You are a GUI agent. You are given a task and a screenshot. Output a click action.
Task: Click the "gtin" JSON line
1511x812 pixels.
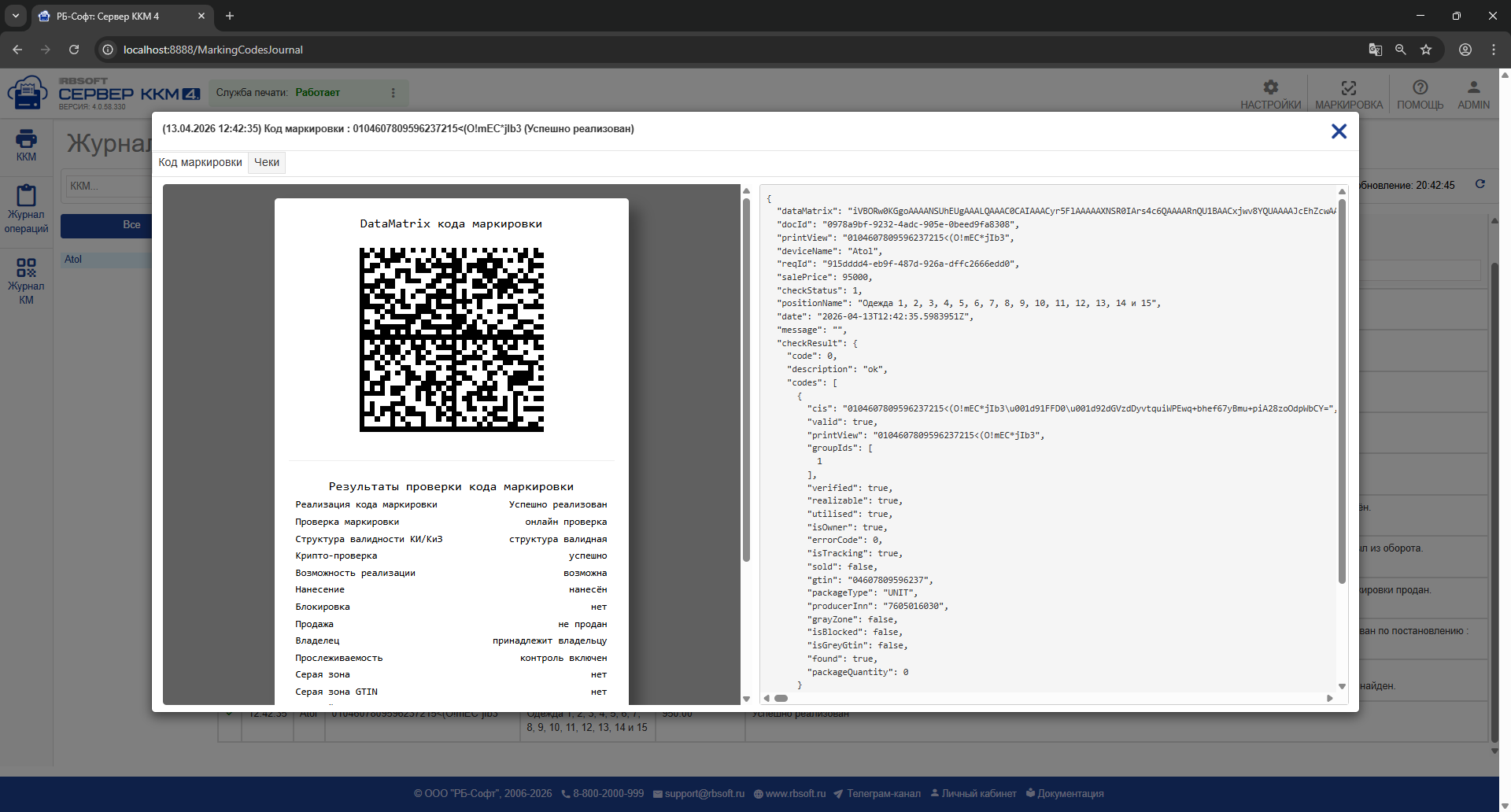[870, 581]
